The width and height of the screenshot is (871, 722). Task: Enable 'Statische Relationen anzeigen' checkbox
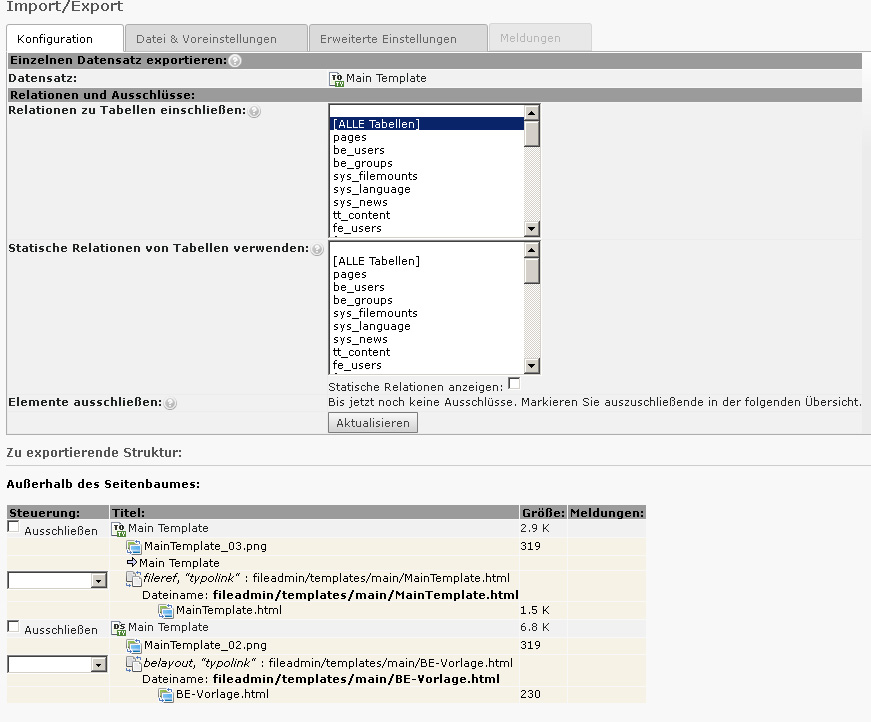tap(514, 383)
